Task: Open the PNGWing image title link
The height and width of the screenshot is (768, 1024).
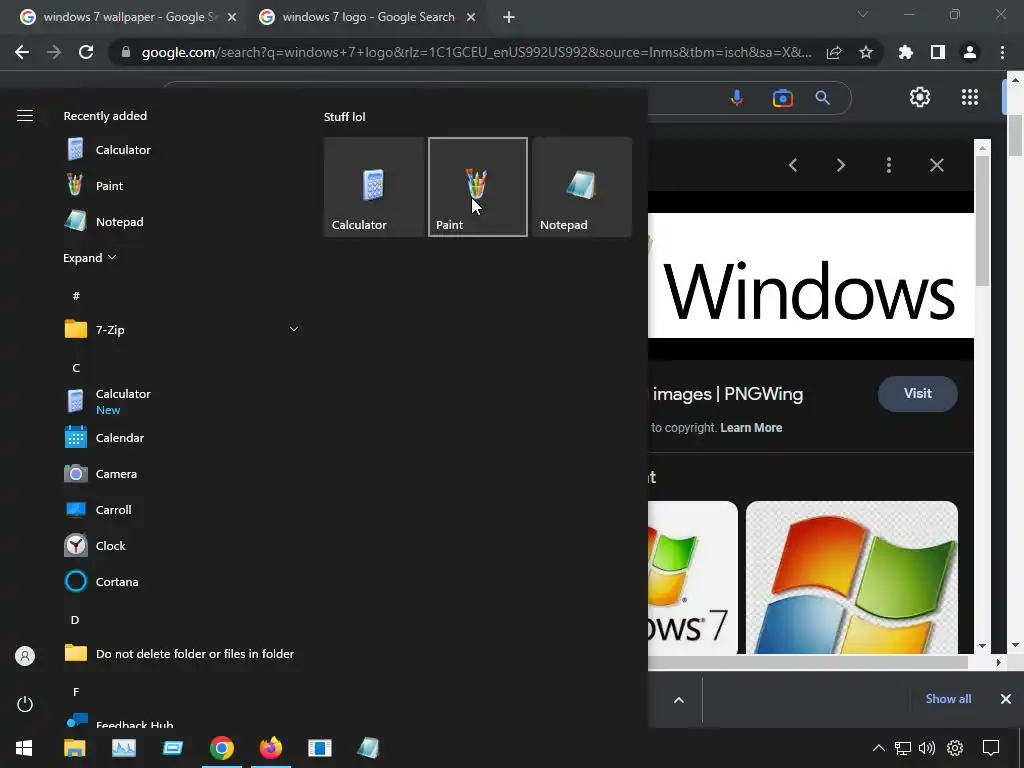Action: coord(726,394)
